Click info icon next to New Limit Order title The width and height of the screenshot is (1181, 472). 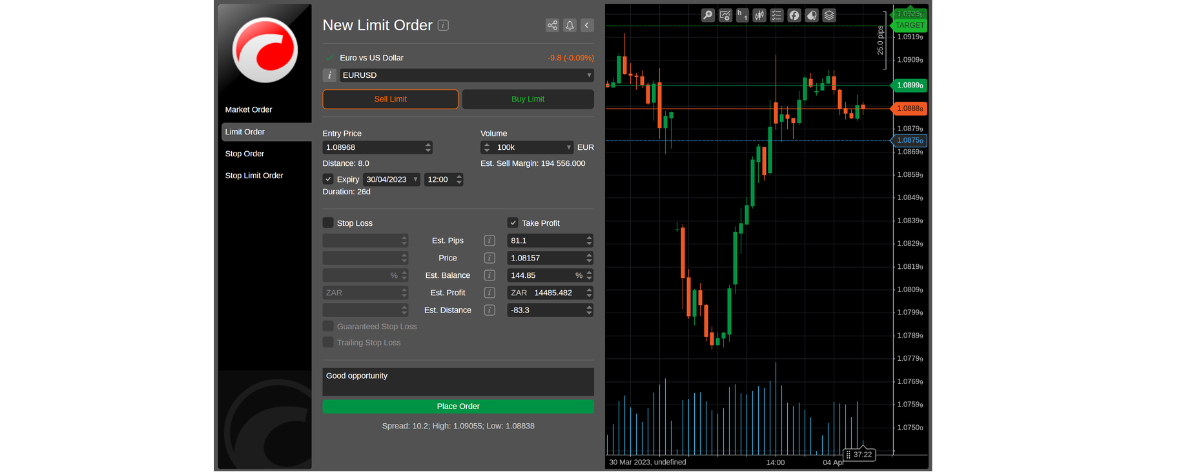(x=443, y=26)
